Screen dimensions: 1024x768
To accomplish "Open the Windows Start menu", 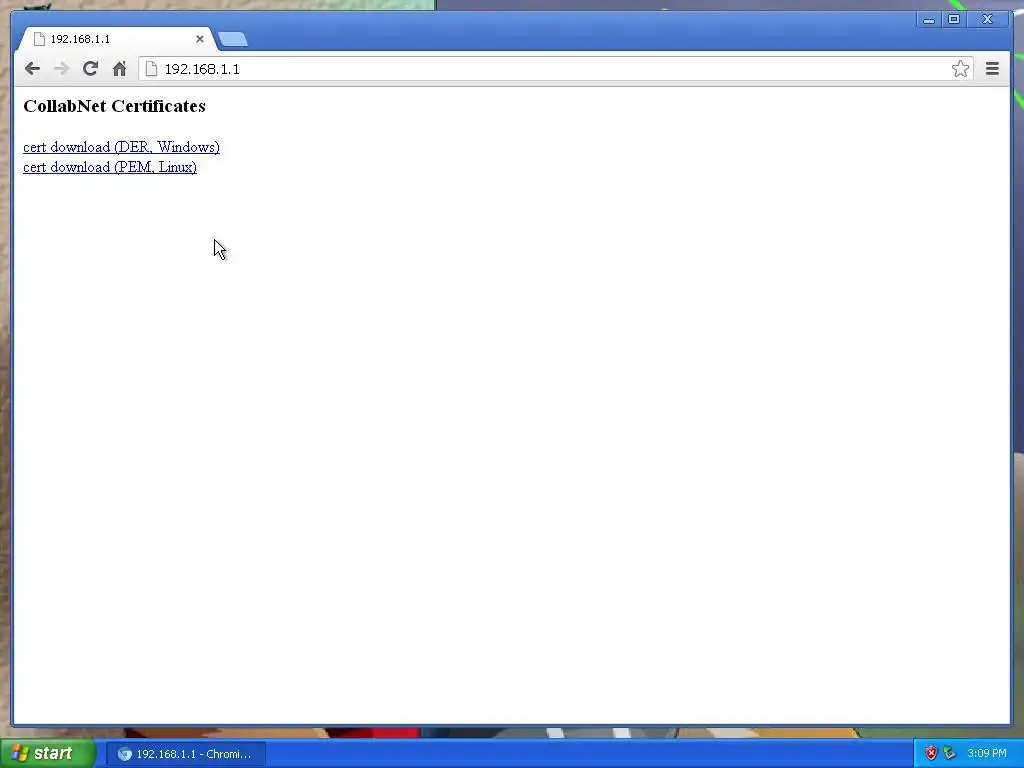I will tap(48, 754).
